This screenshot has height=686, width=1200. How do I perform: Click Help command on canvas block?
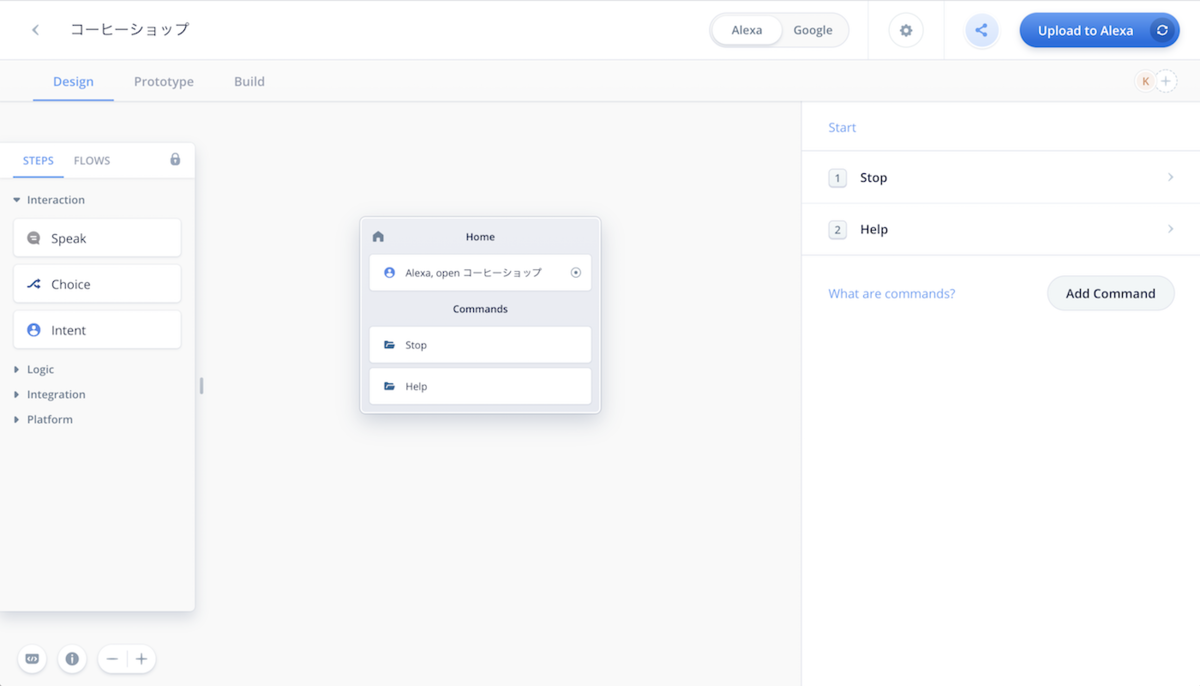click(480, 386)
